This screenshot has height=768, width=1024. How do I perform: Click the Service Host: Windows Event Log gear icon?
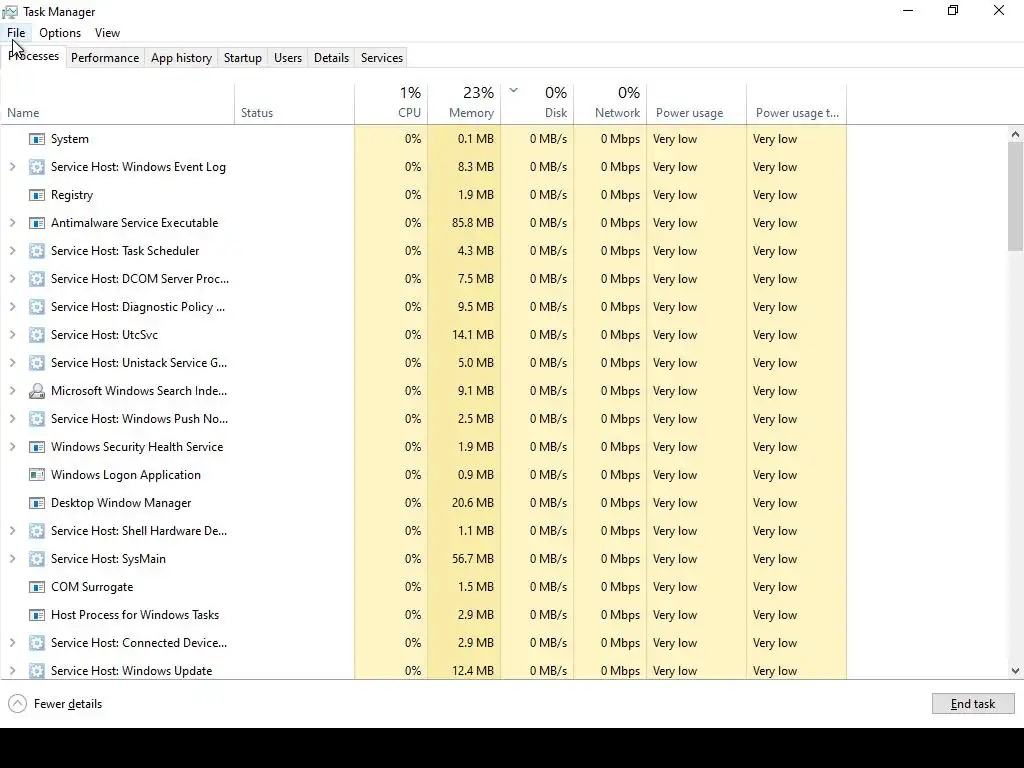[37, 167]
